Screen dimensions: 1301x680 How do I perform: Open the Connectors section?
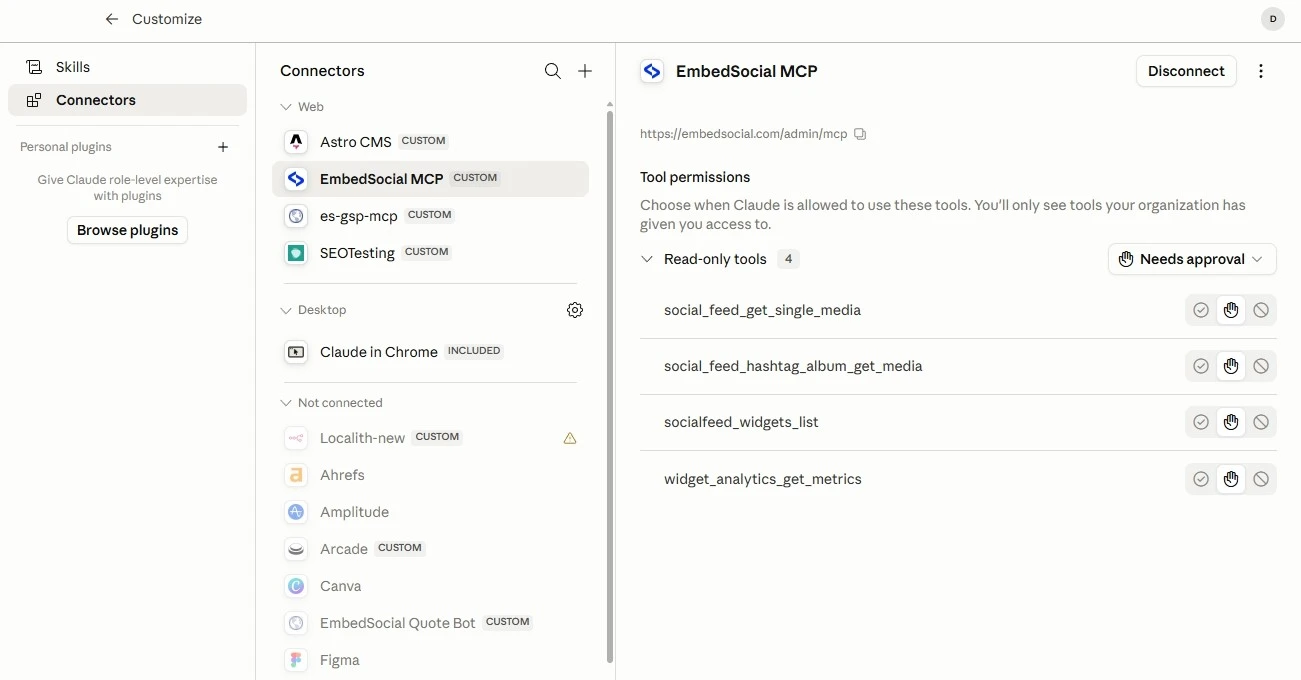point(127,100)
